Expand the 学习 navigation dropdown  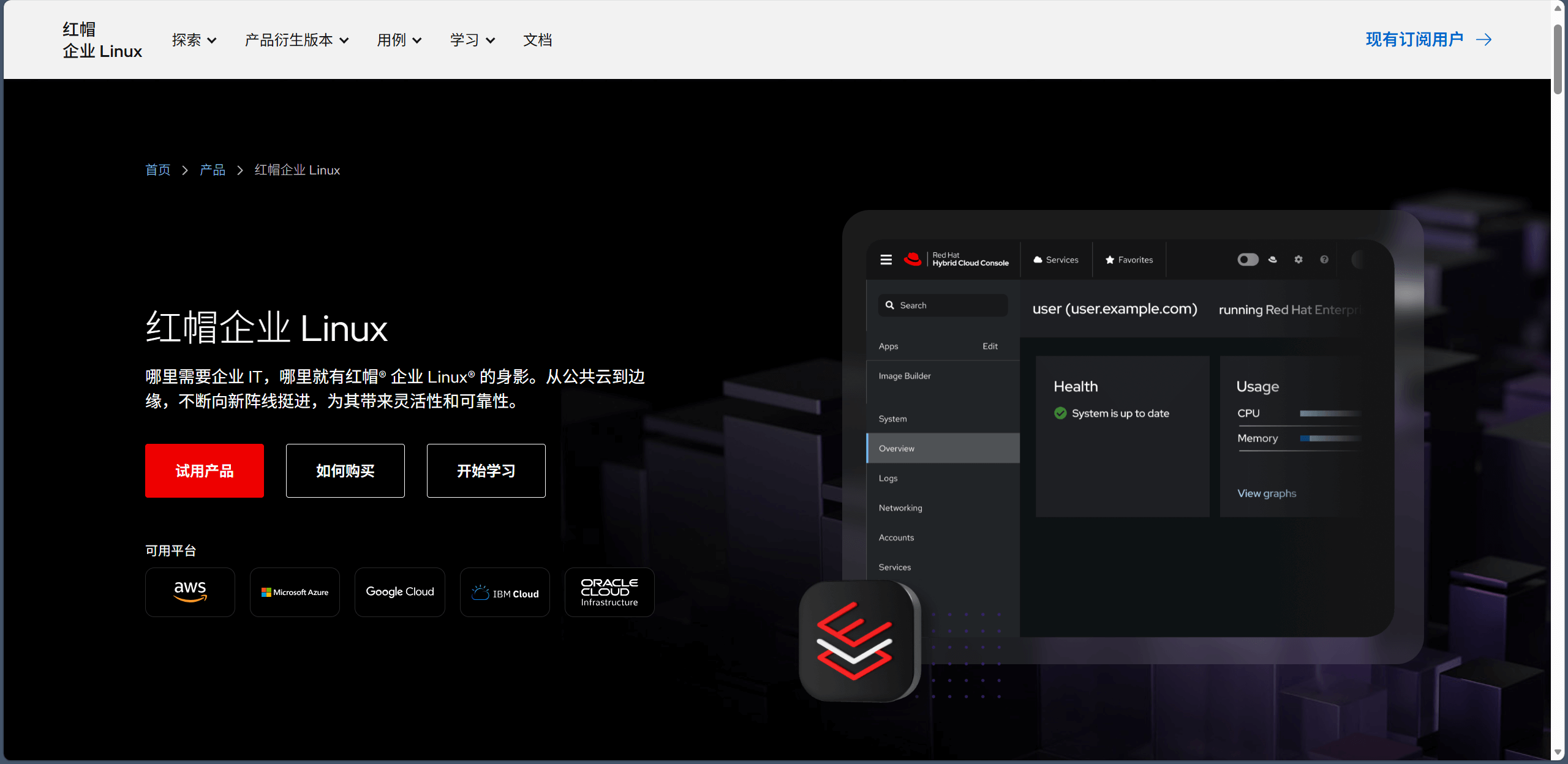click(x=472, y=40)
